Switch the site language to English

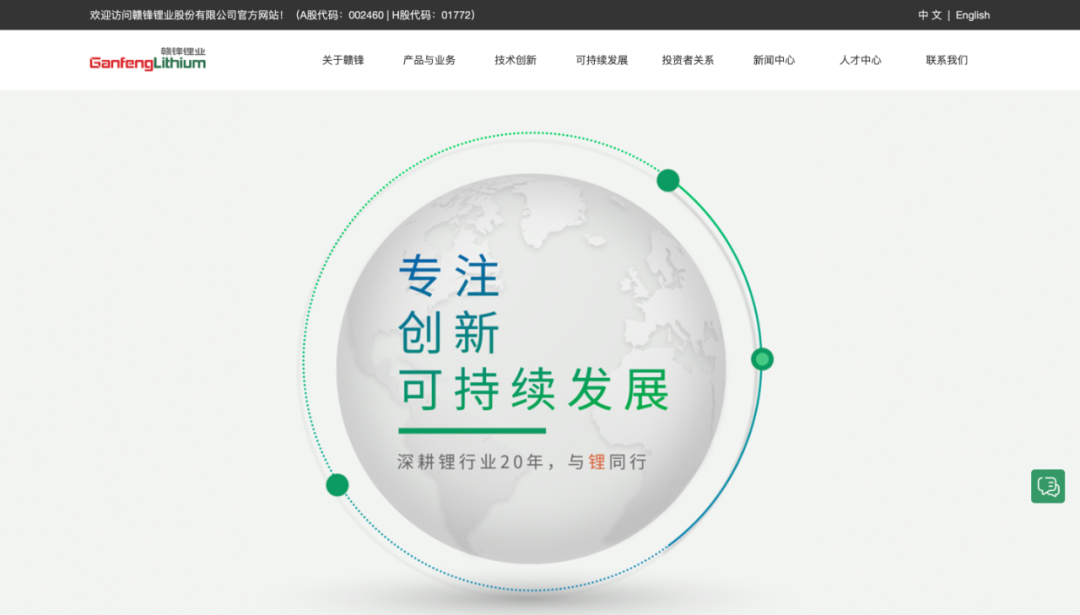(972, 15)
